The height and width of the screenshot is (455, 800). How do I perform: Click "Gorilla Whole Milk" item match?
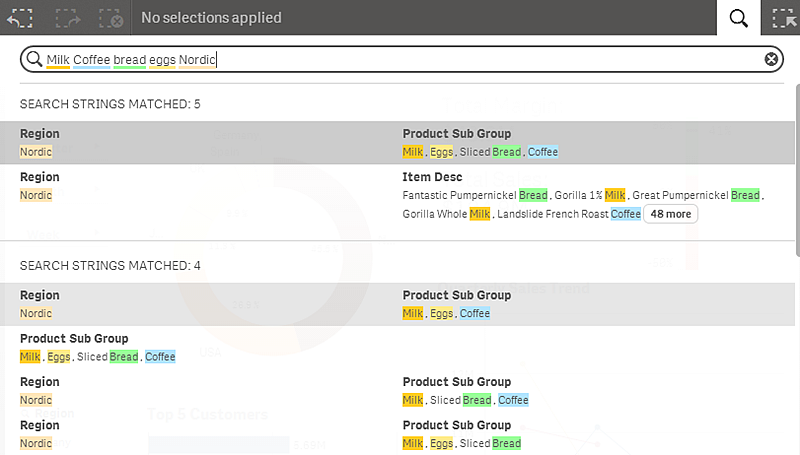[x=446, y=214]
